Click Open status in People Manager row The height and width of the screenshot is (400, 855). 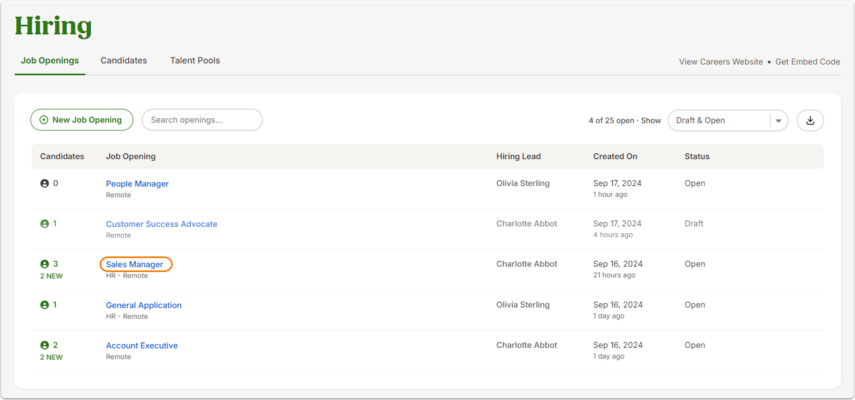(x=695, y=183)
